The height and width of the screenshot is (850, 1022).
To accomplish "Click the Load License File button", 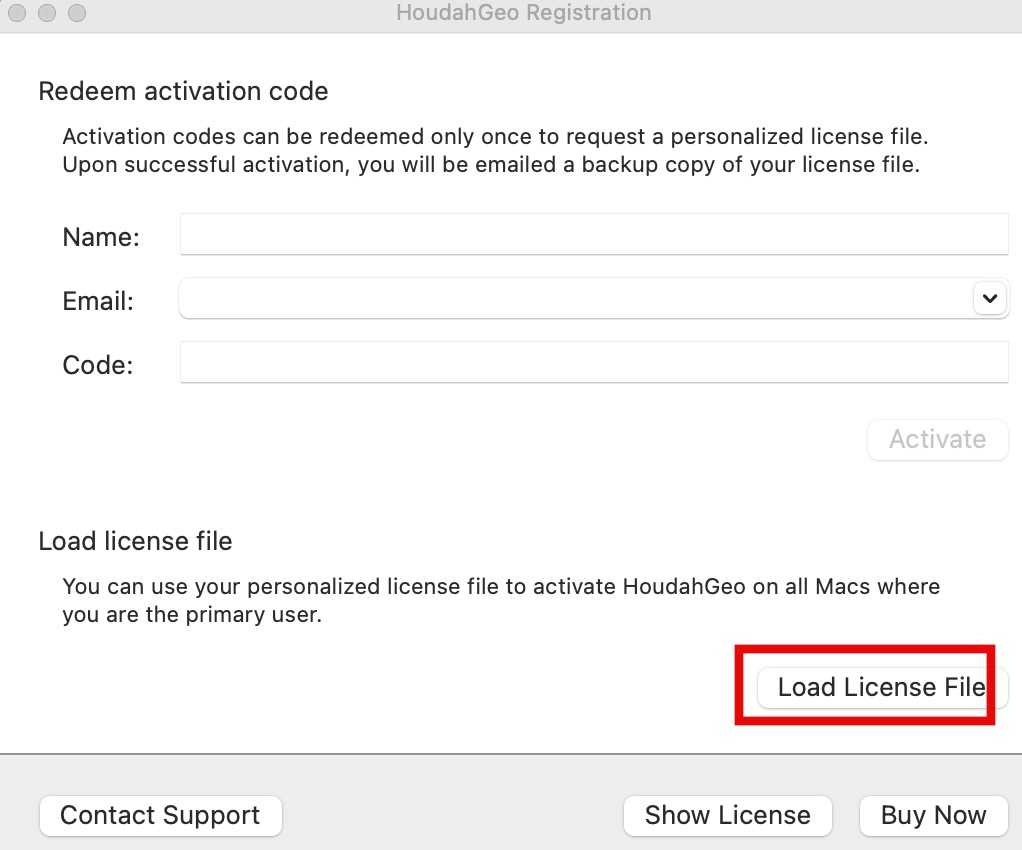I will point(881,688).
